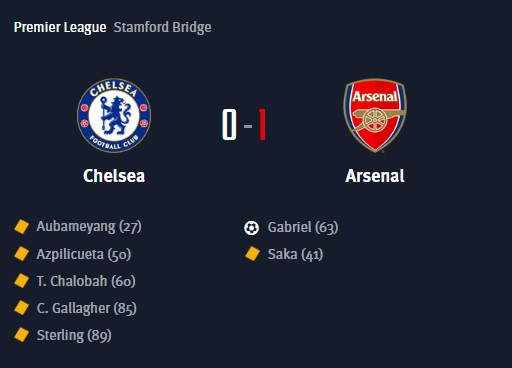Select Azpilicueta (50) booking entry
The width and height of the screenshot is (512, 368).
click(84, 254)
